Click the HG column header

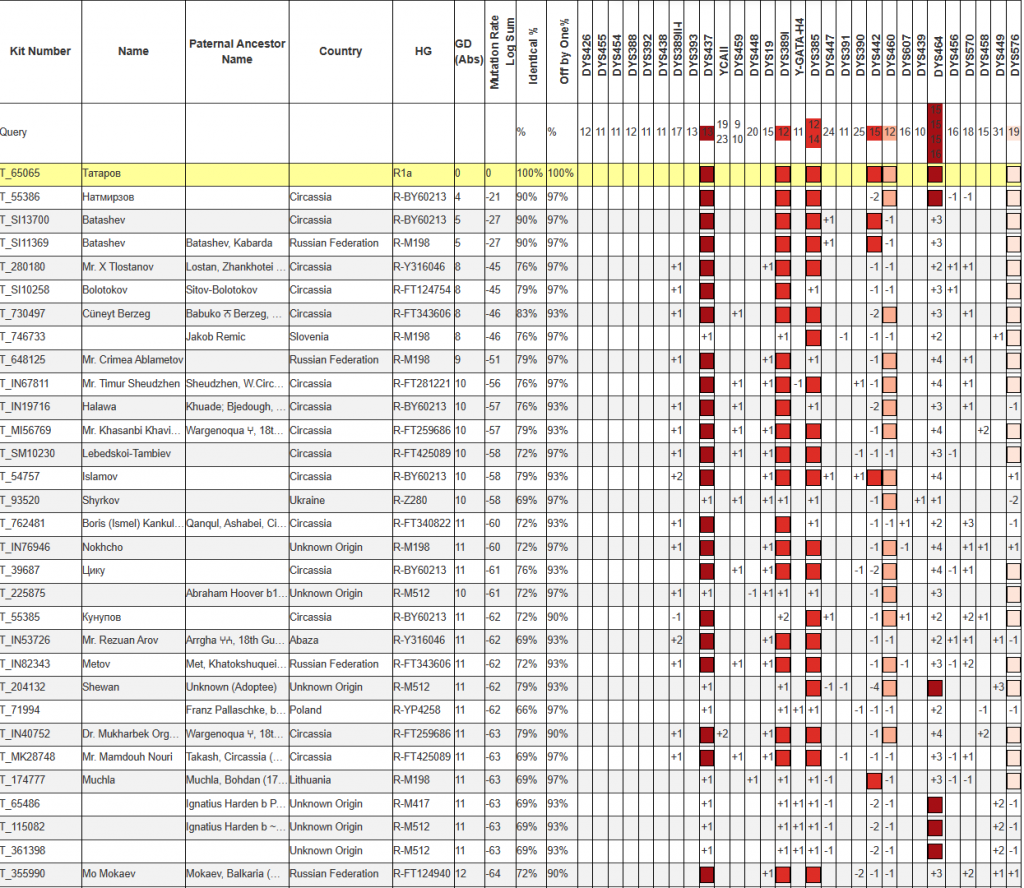coord(422,51)
